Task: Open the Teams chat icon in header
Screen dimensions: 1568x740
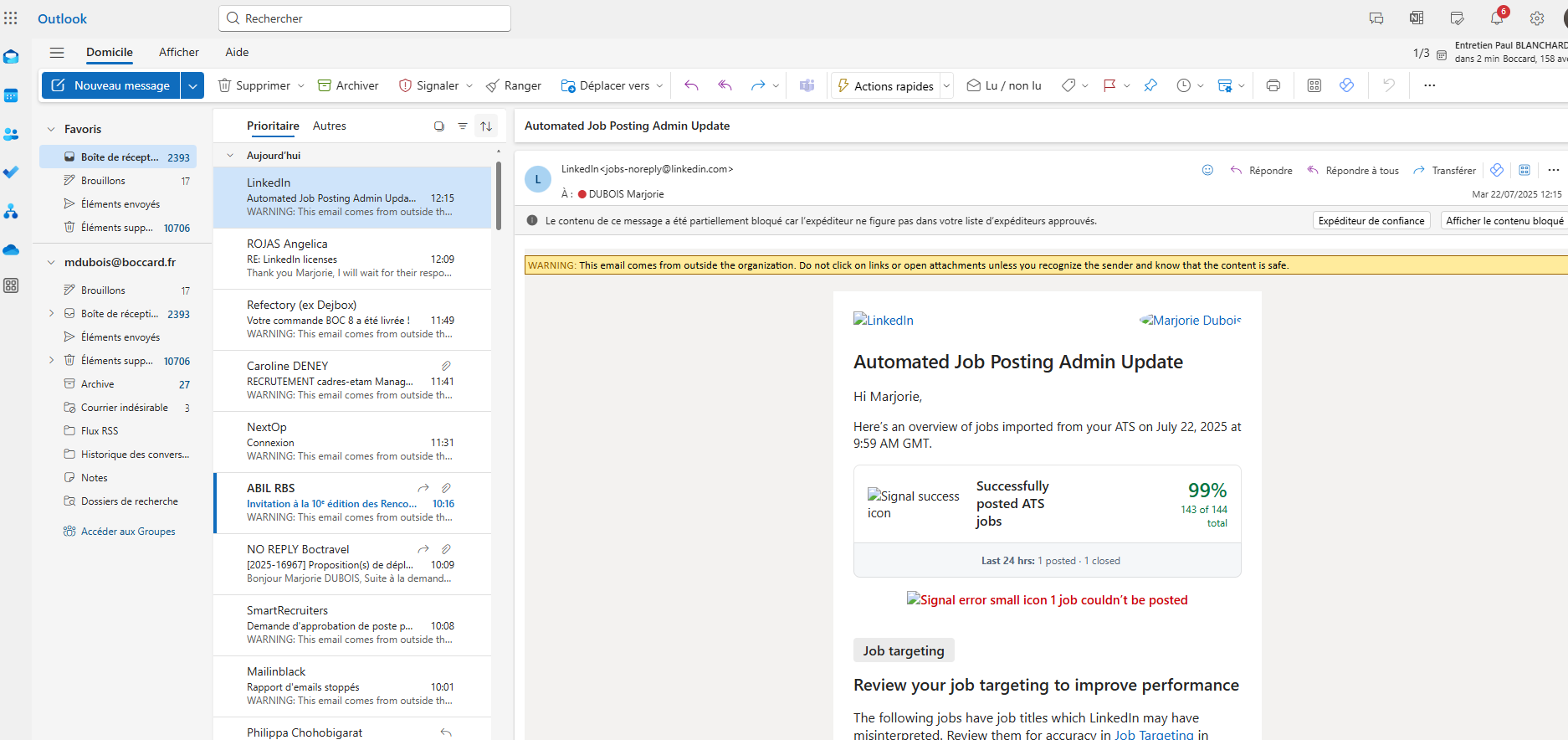Action: pos(1376,18)
